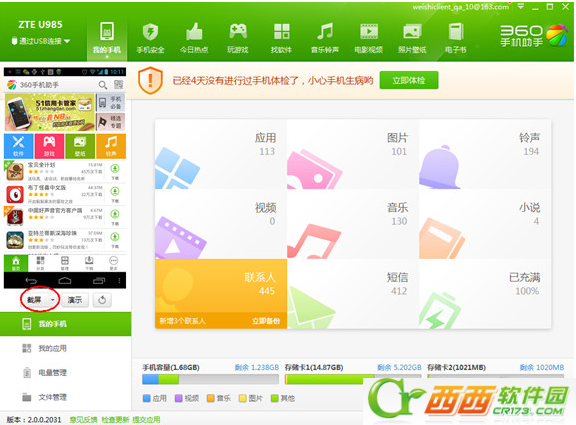Click the 检查更新 link

click(x=115, y=419)
